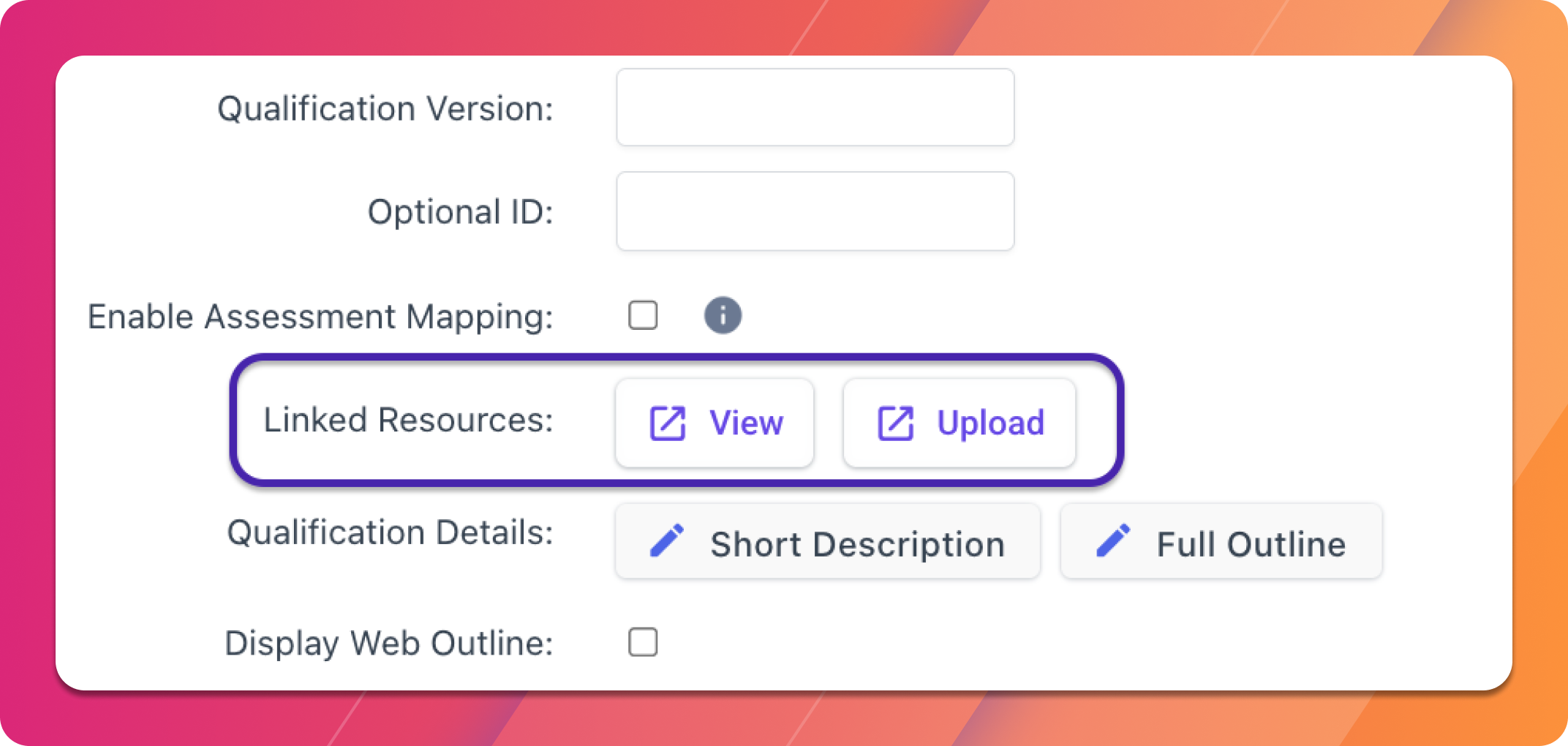Viewport: 1568px width, 746px height.
Task: Focus the Qualification Version input field
Action: (815, 108)
